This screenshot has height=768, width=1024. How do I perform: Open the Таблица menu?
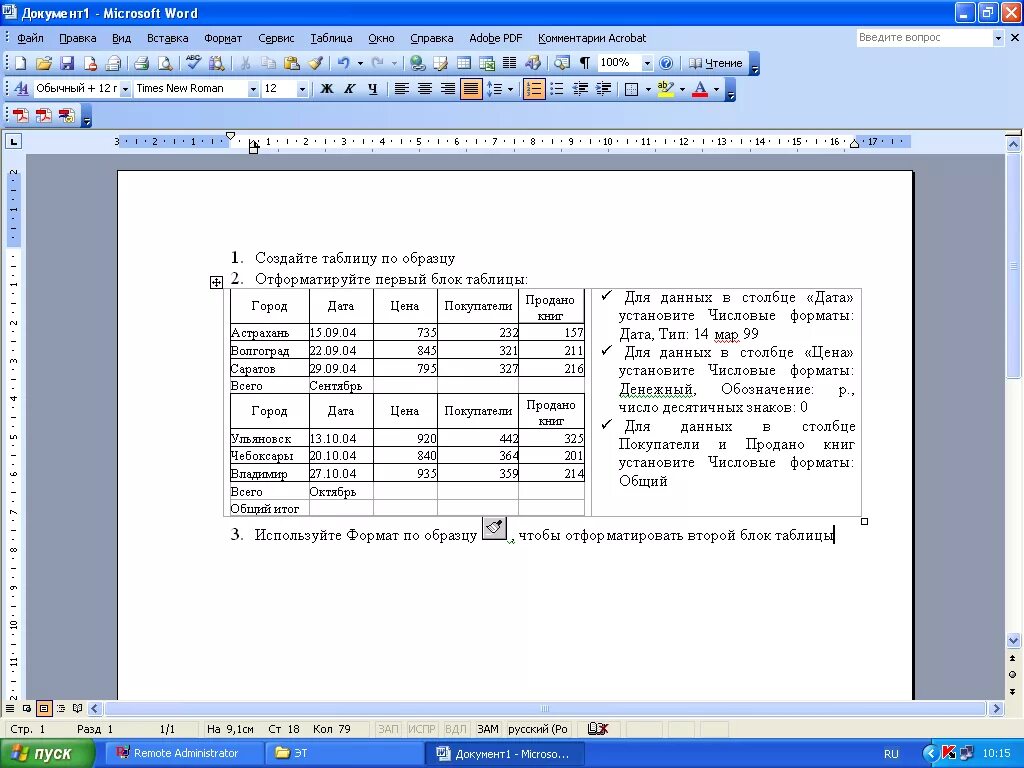(x=331, y=39)
